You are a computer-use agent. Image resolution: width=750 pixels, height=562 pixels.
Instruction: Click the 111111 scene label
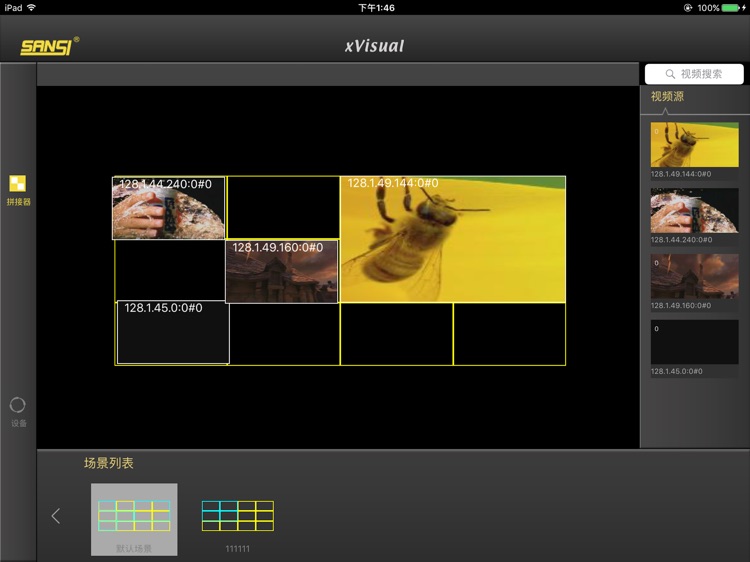point(238,549)
